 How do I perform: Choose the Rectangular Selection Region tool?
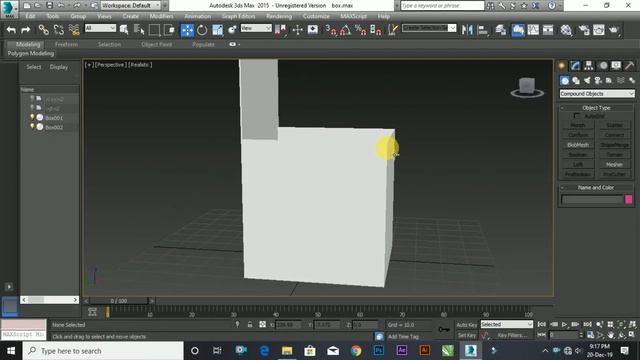pyautogui.click(x=154, y=30)
